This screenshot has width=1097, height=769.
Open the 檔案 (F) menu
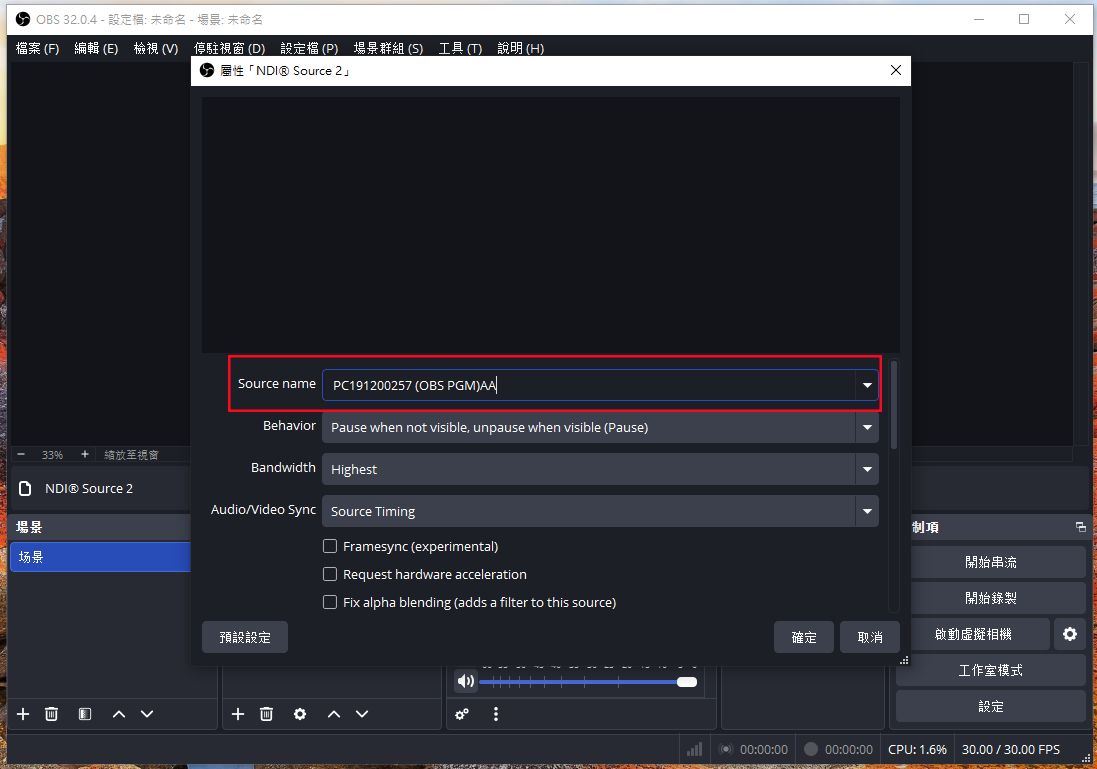37,48
